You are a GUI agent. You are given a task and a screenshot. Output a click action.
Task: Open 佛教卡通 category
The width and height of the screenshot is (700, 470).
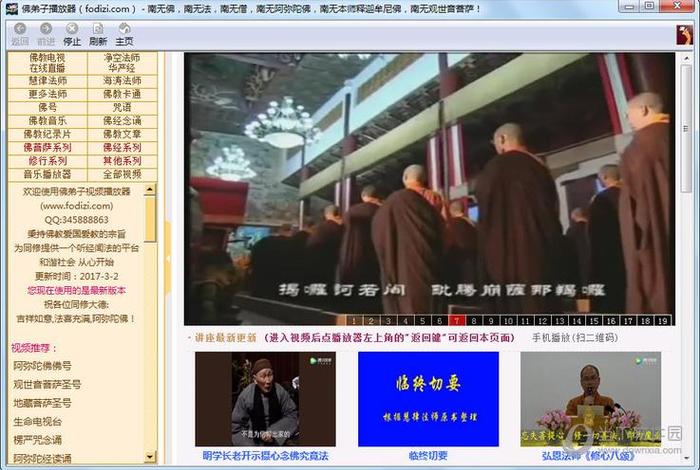(122, 94)
